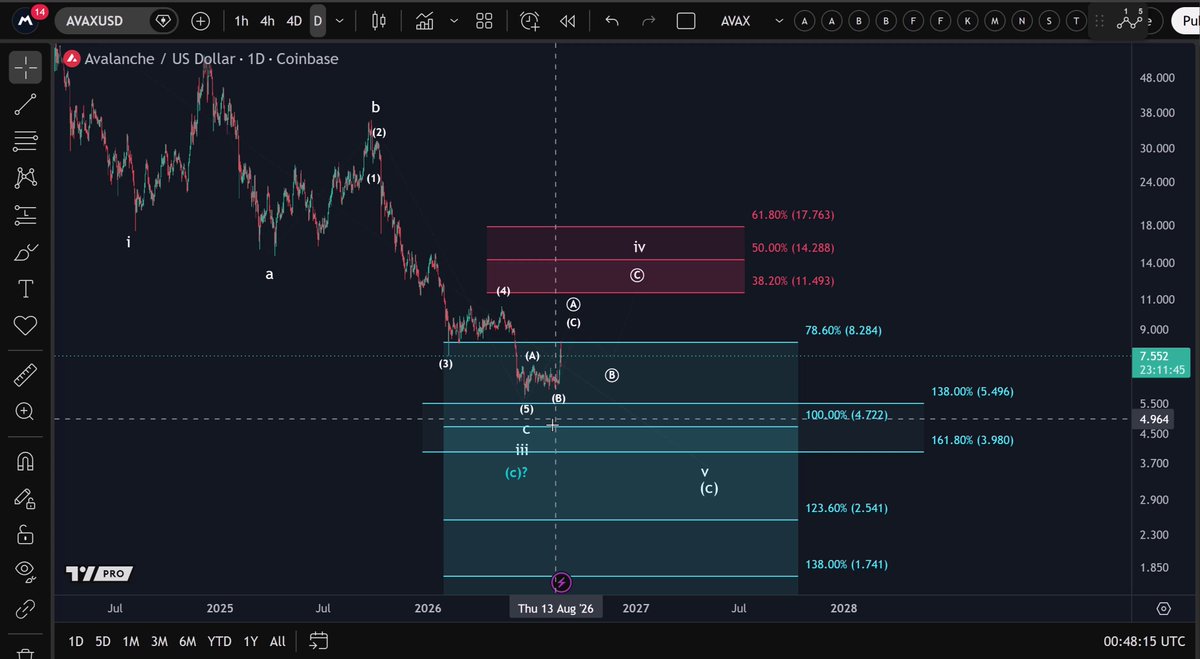Click the circled S toolbar shortcut
Screen dimensions: 1200x659
[1048, 21]
